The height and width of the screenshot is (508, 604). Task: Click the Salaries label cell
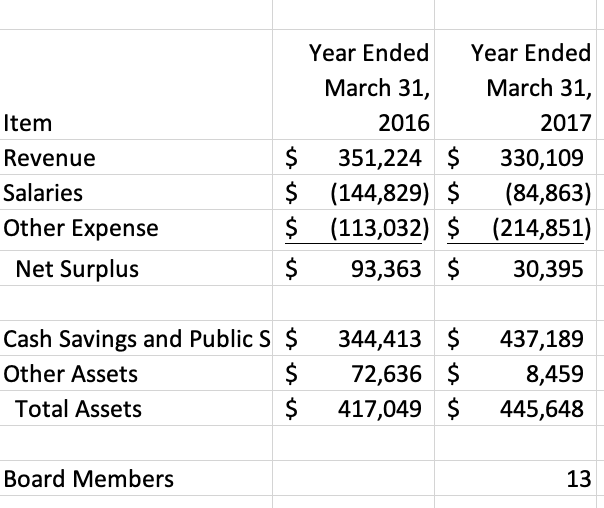[x=44, y=192]
